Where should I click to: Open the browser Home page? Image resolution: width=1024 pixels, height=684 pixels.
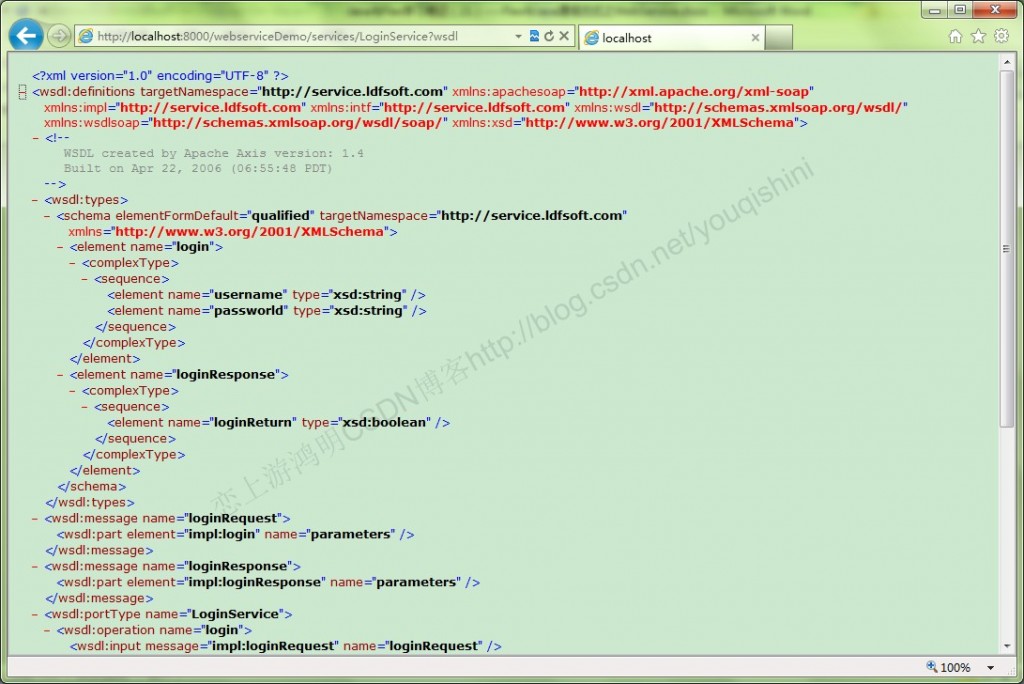pos(955,34)
